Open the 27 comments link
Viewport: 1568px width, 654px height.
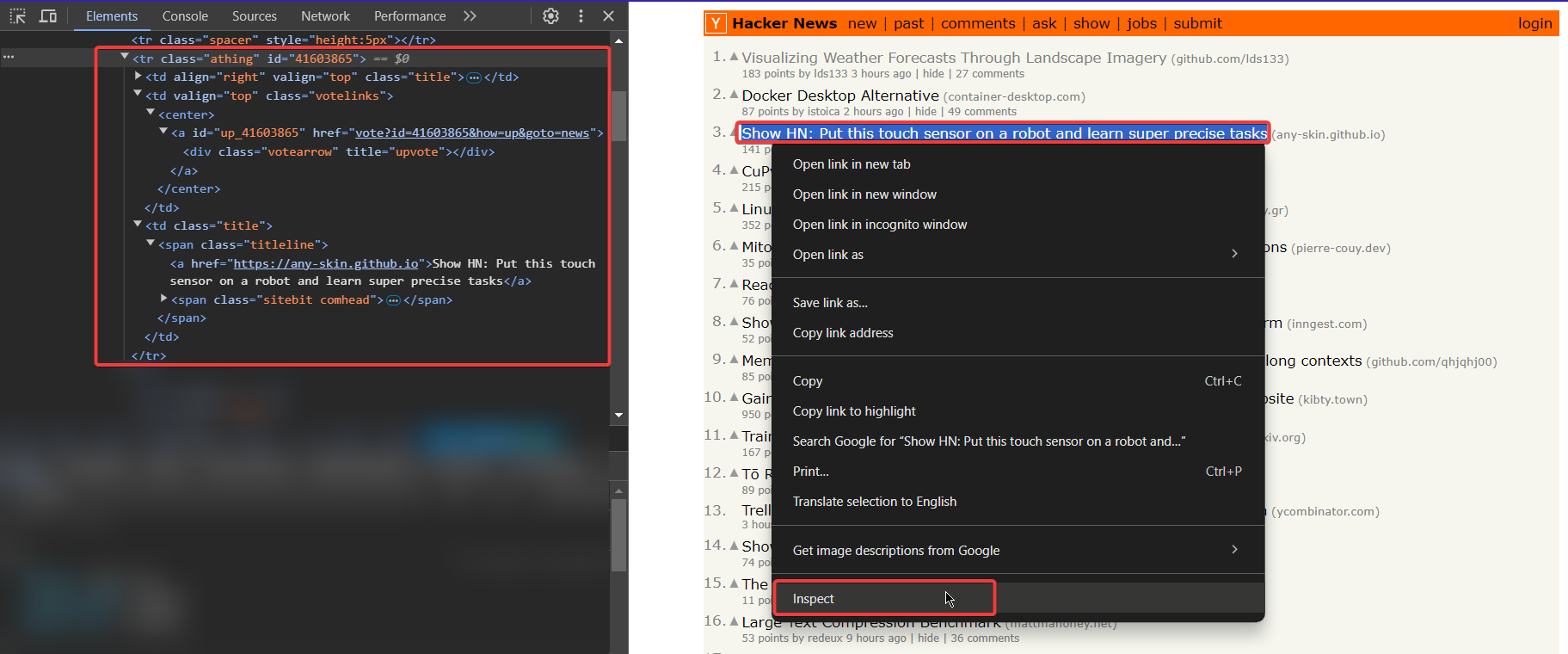click(x=990, y=74)
